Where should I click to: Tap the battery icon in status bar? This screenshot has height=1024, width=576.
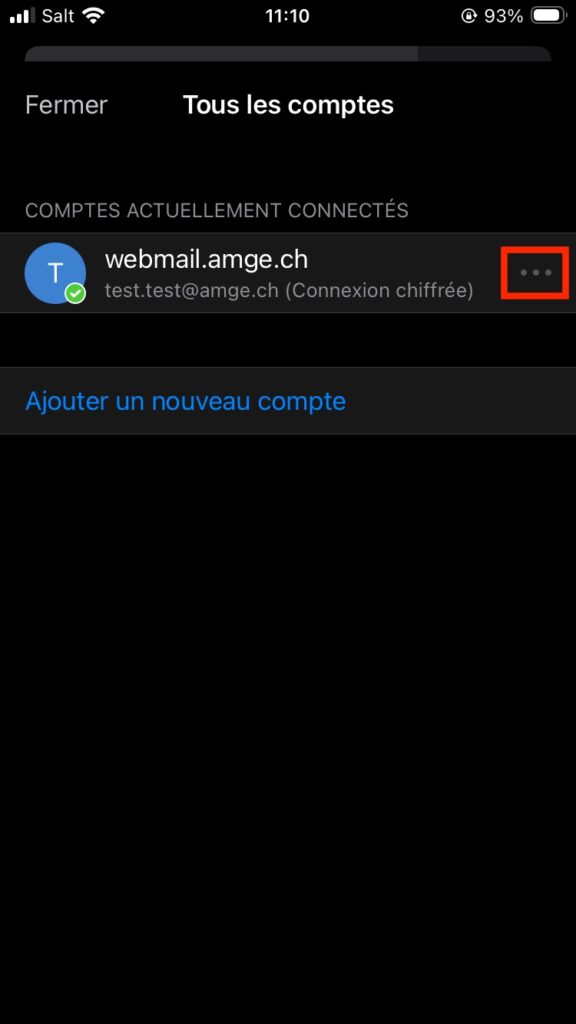point(549,16)
